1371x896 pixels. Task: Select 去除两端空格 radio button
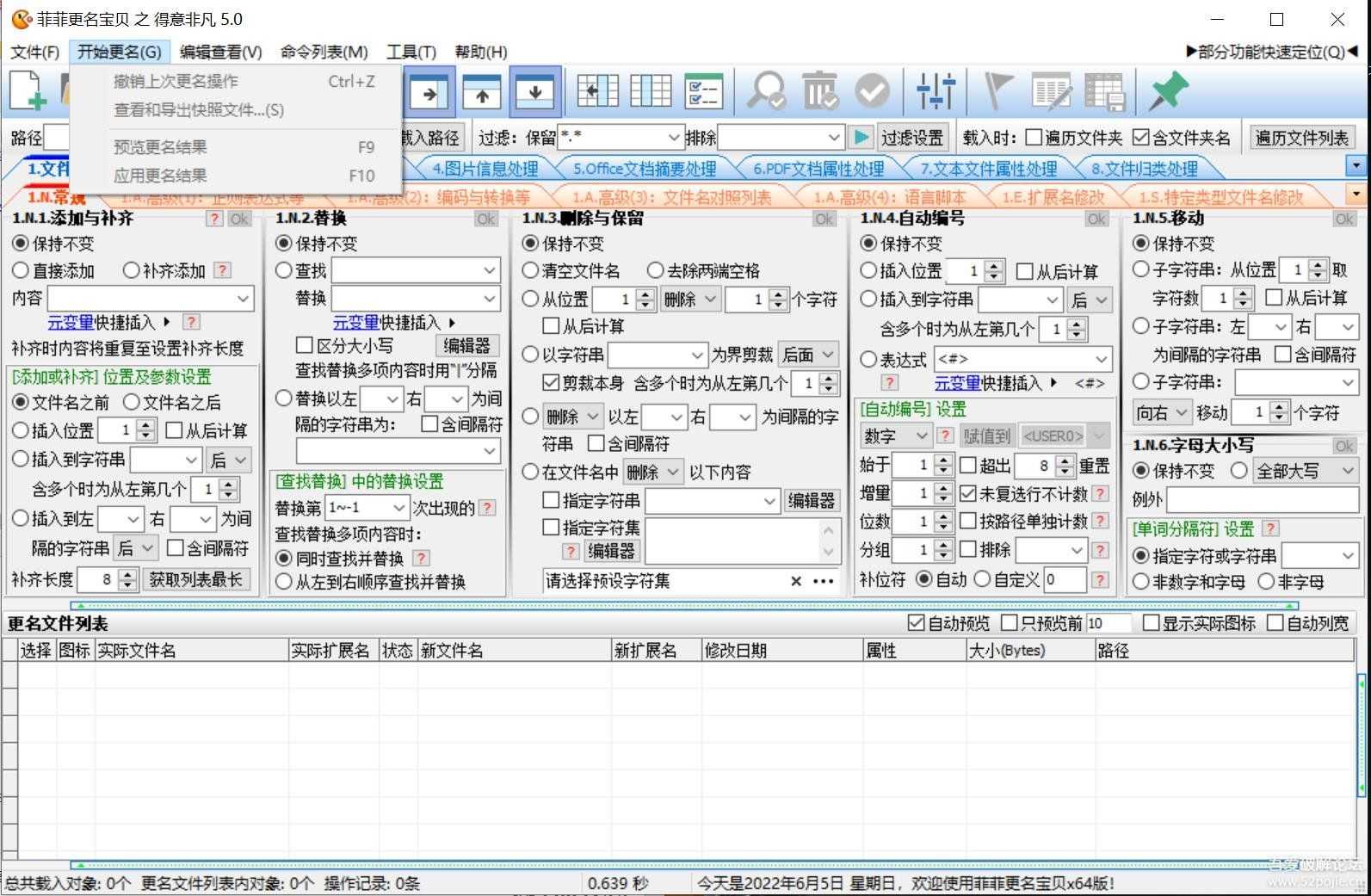655,270
